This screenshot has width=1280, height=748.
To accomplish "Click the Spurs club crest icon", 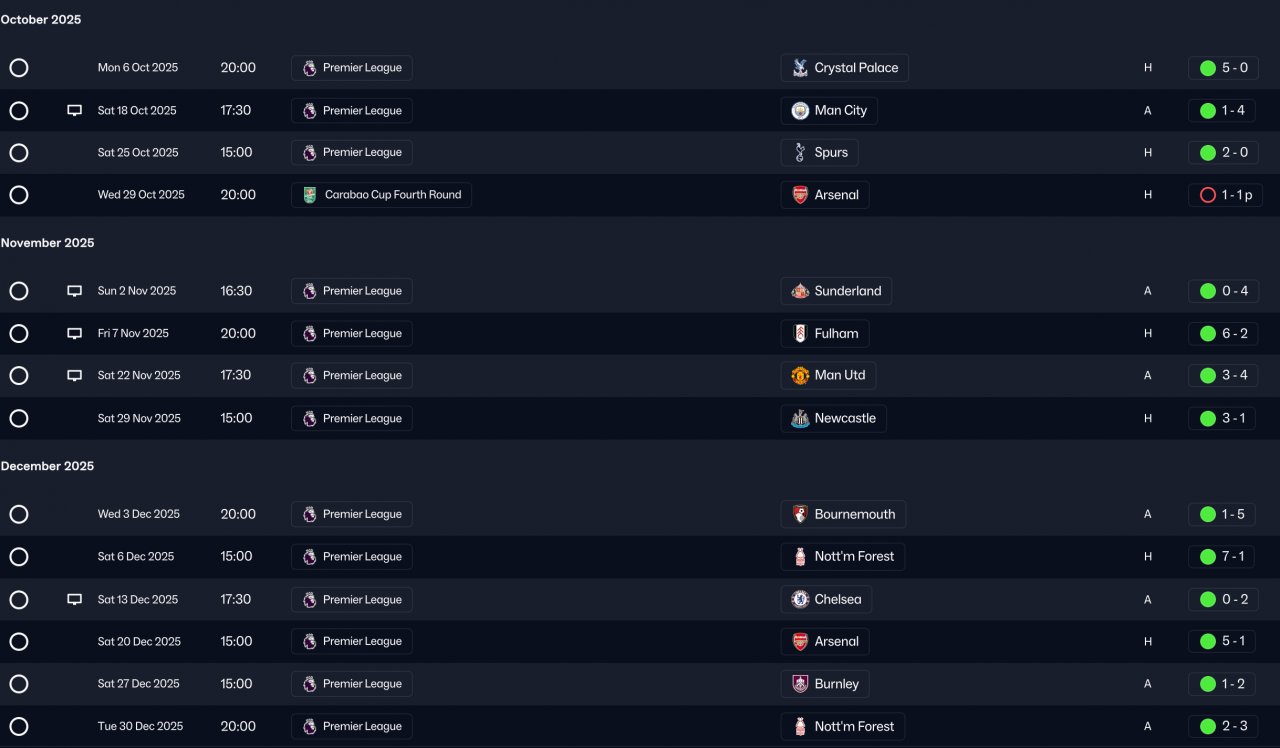I will click(800, 153).
